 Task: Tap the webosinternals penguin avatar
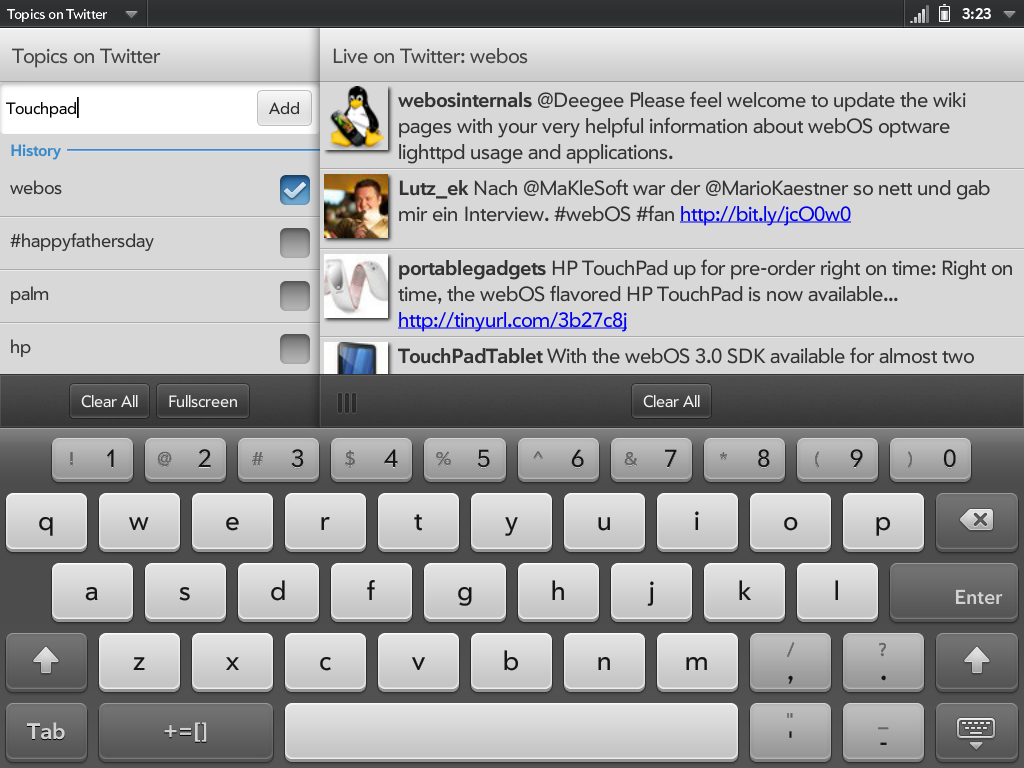pos(357,117)
